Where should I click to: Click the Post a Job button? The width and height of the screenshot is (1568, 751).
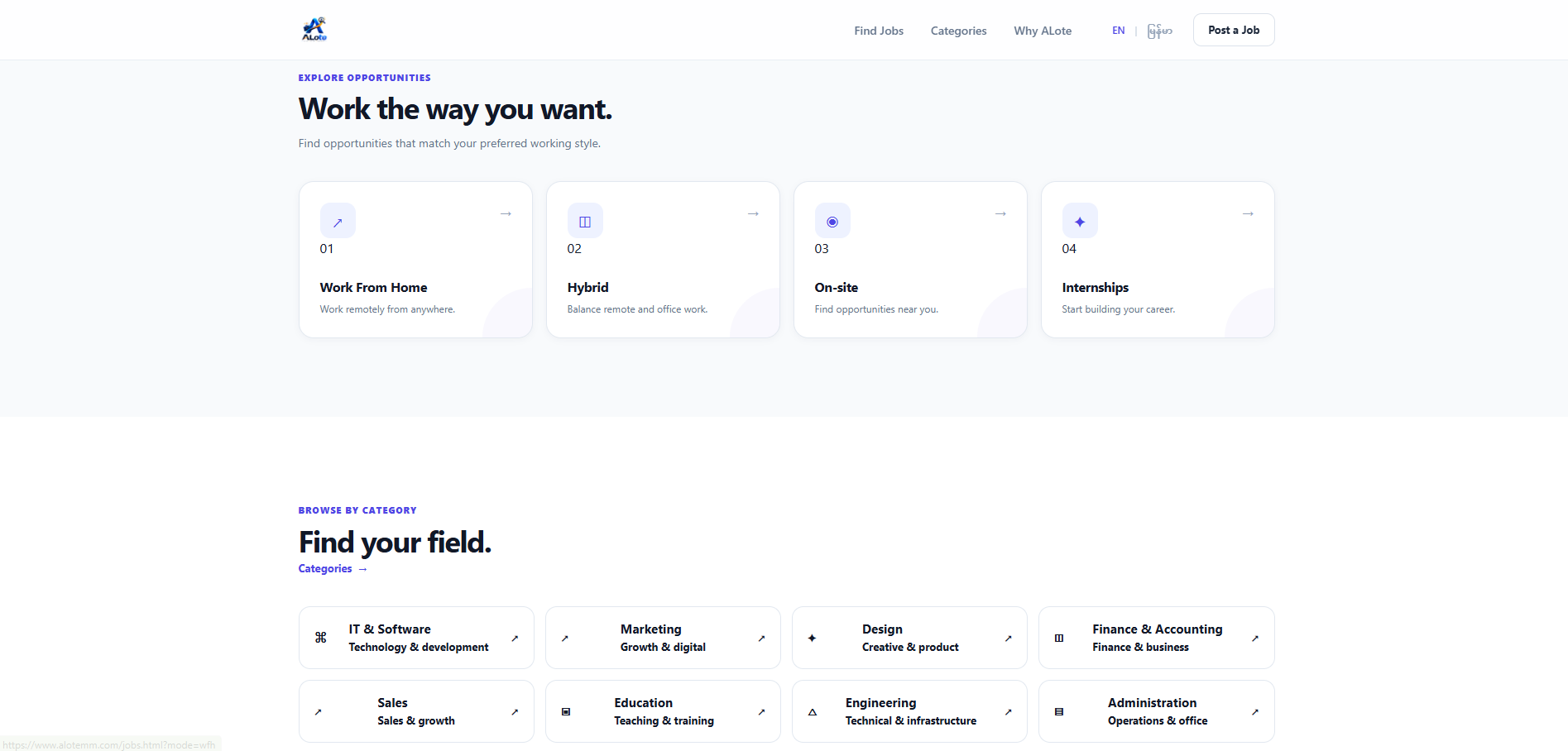pyautogui.click(x=1234, y=30)
